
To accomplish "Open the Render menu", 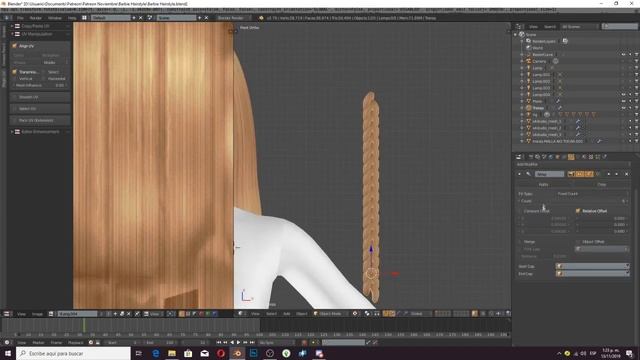I will point(36,18).
